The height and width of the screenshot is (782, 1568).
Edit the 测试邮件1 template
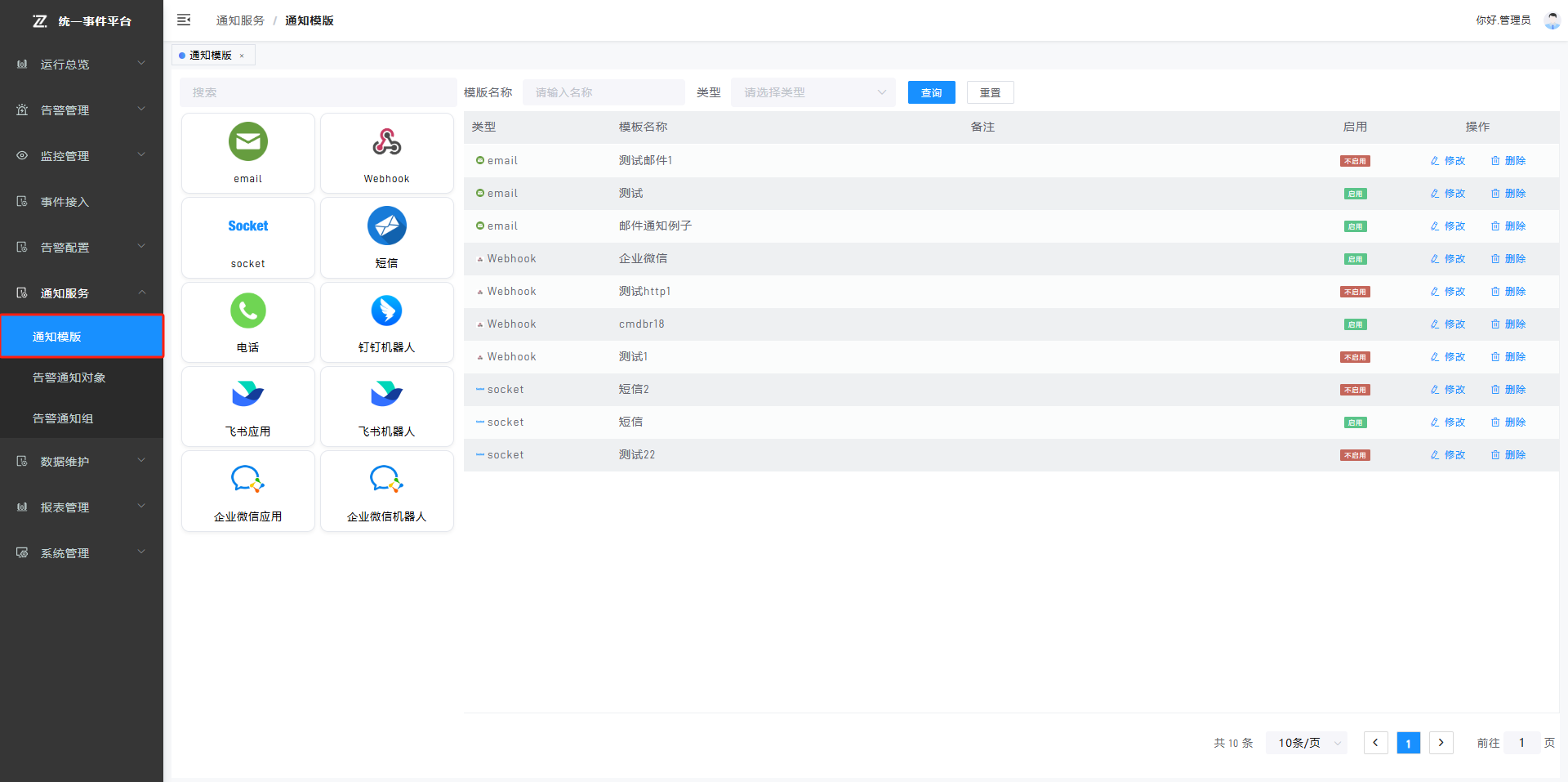coord(1448,161)
